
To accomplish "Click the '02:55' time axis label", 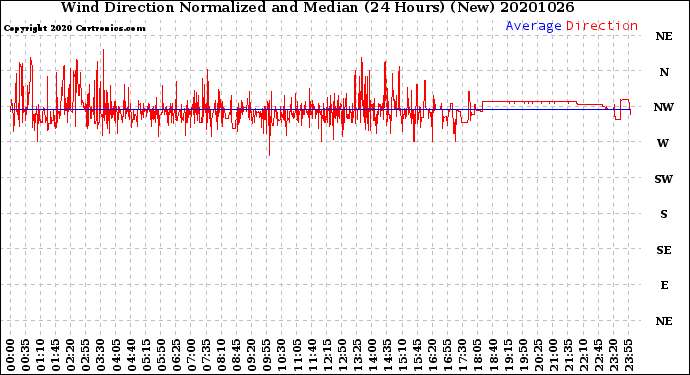I will [x=86, y=355].
